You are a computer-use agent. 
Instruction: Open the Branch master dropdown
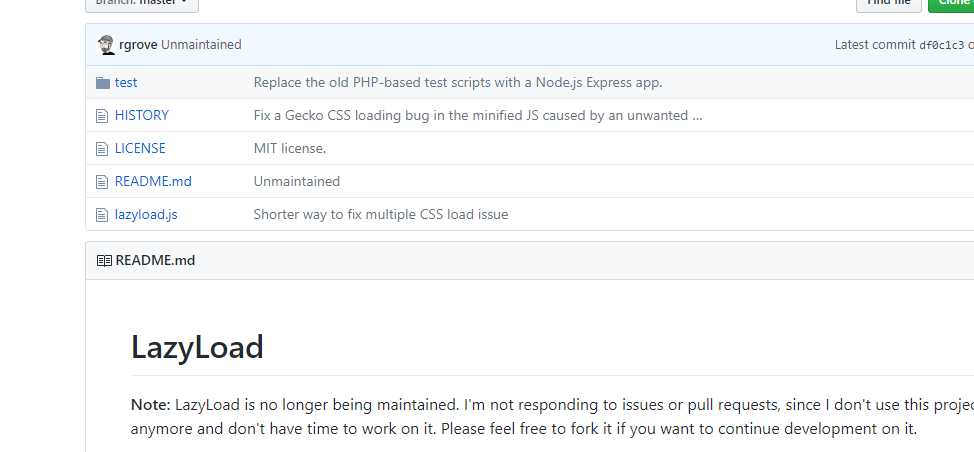[142, 3]
